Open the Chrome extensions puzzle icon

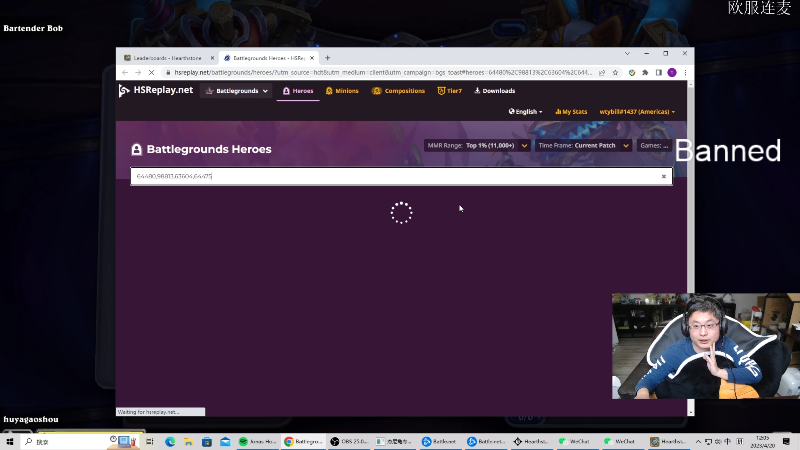[645, 73]
